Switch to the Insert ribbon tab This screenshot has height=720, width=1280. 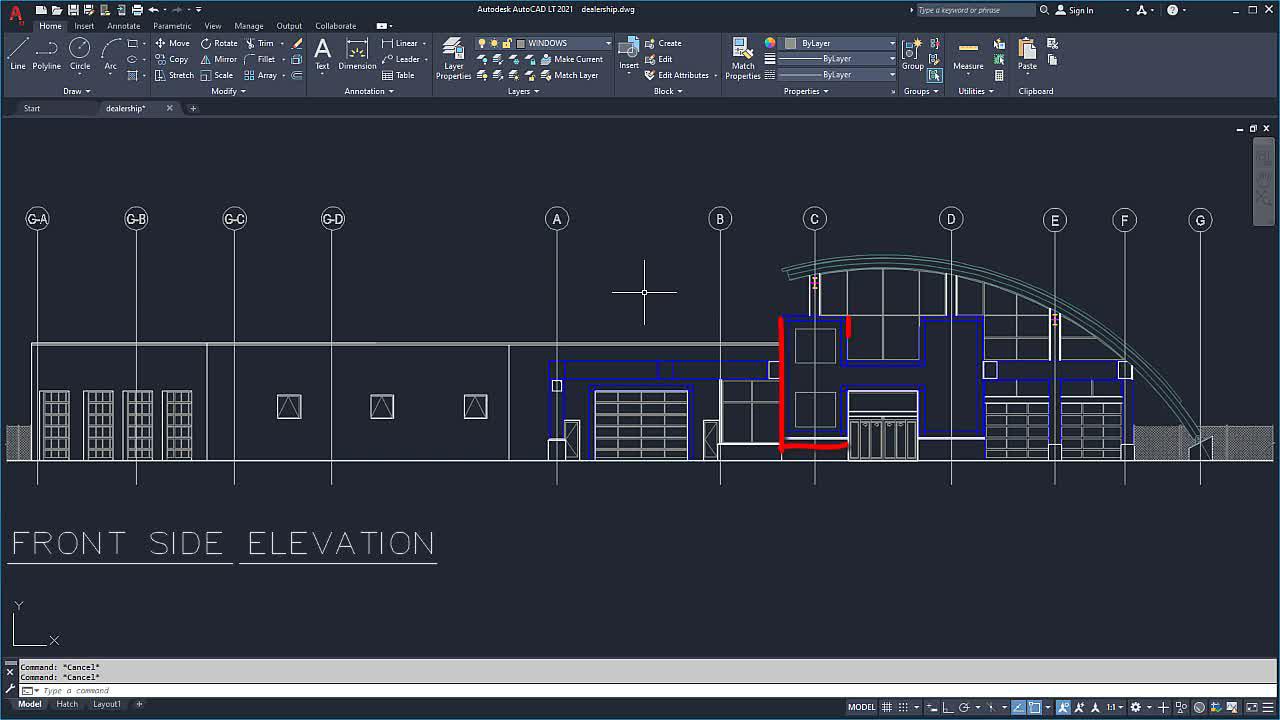tap(84, 26)
